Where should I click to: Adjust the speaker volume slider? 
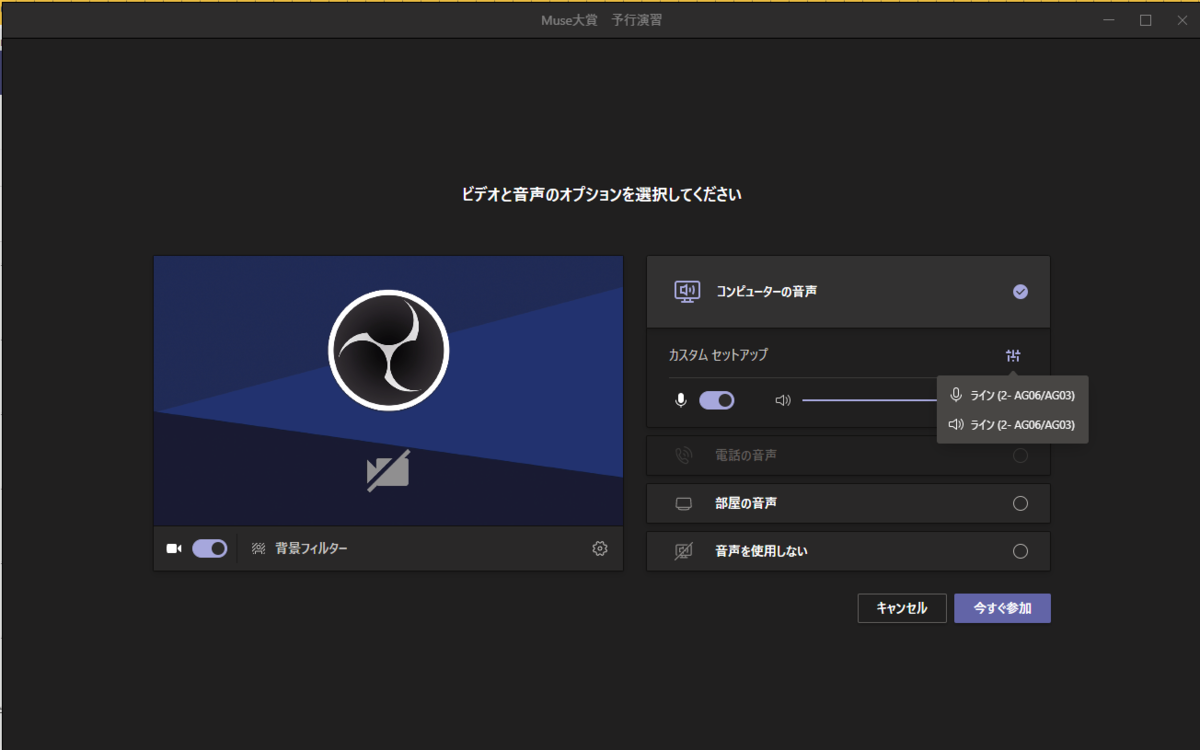coord(870,398)
